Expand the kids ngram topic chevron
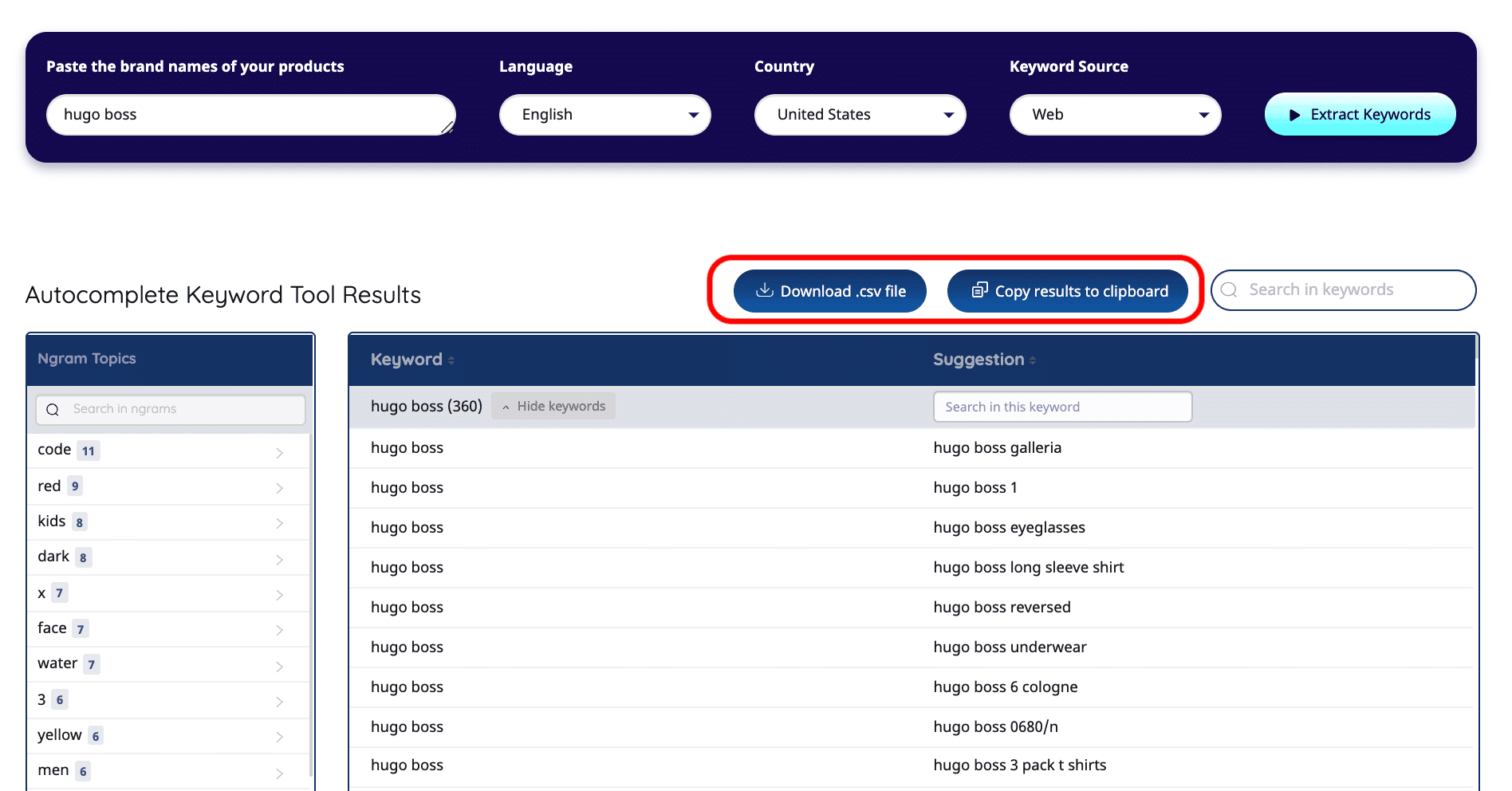Viewport: 1512px width, 791px height. click(x=279, y=523)
